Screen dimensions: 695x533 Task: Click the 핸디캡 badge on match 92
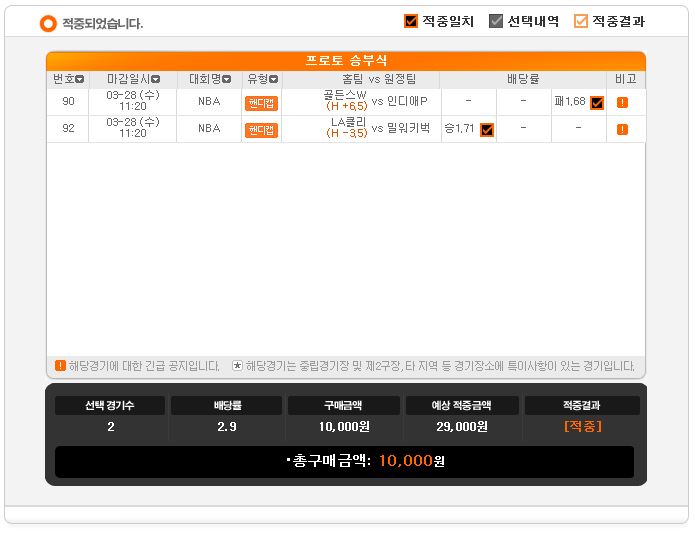pos(262,130)
